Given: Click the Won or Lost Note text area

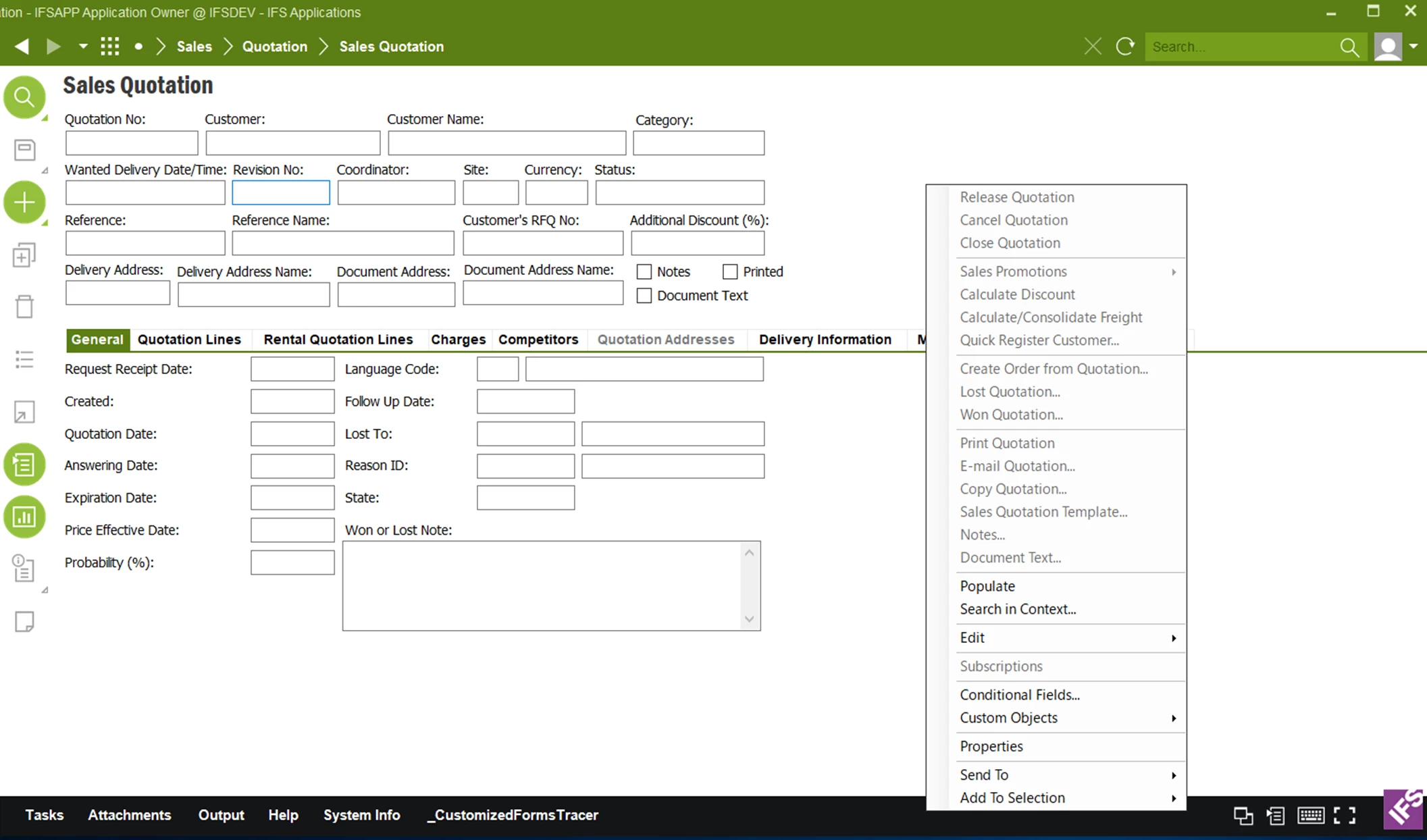Looking at the screenshot, I should [x=544, y=585].
